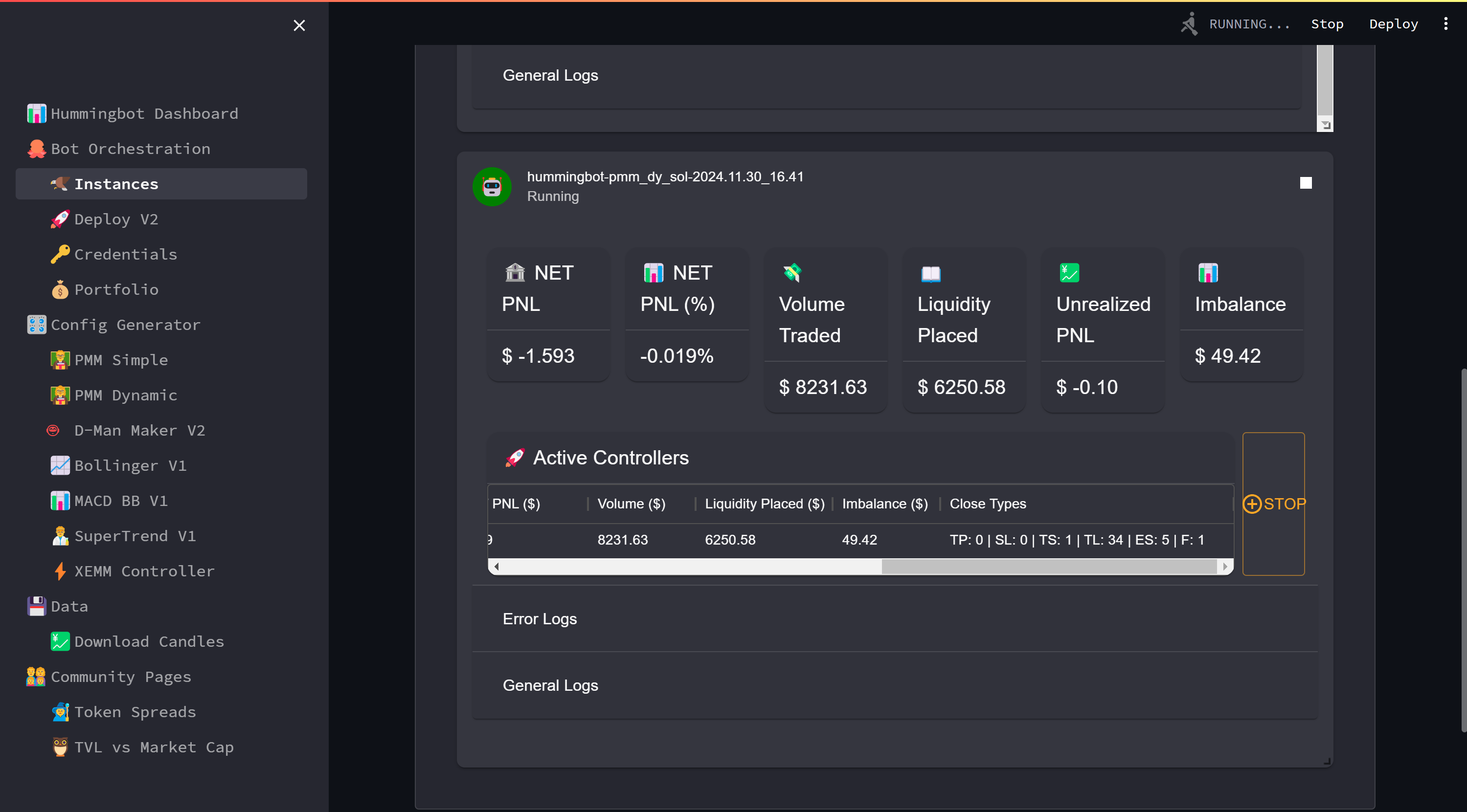Click the SuperTrend V1 person icon

(x=60, y=536)
